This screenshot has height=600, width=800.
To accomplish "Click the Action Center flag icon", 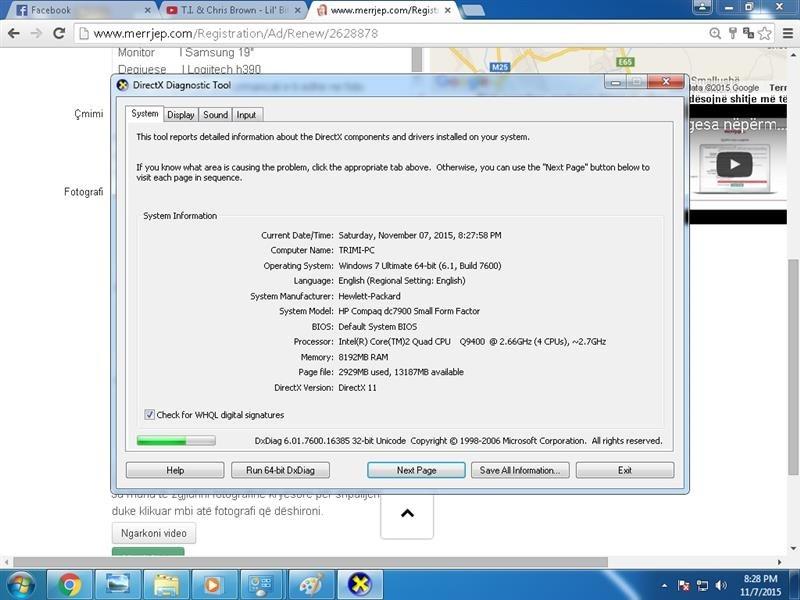I will (684, 586).
